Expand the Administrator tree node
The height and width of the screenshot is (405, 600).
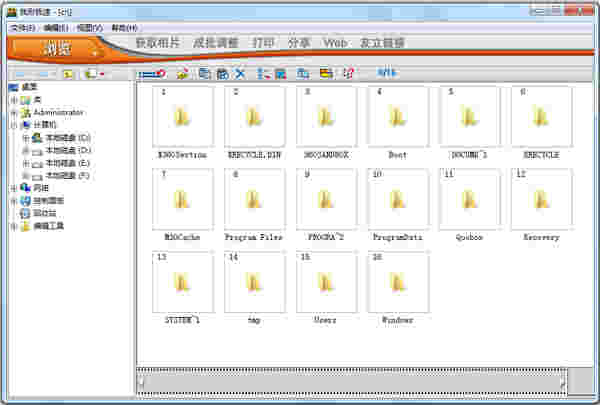[14, 113]
